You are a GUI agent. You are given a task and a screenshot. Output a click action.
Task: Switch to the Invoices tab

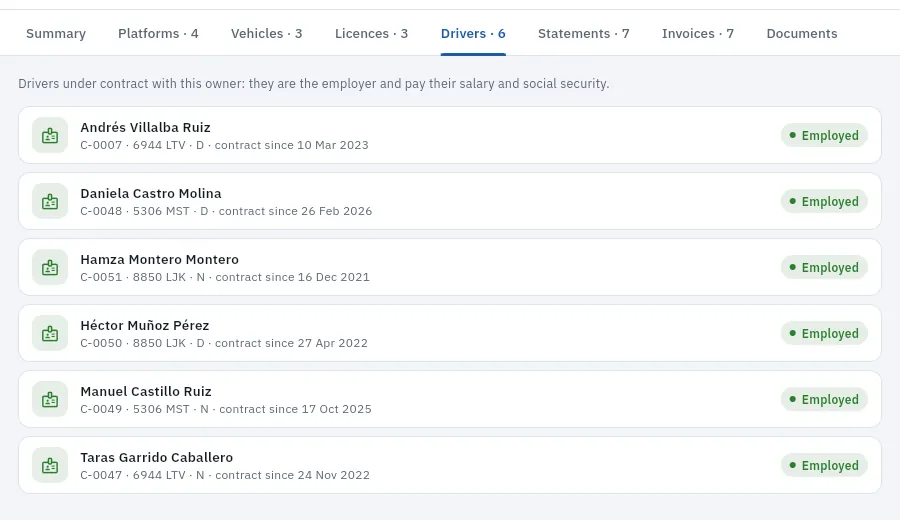coord(698,34)
